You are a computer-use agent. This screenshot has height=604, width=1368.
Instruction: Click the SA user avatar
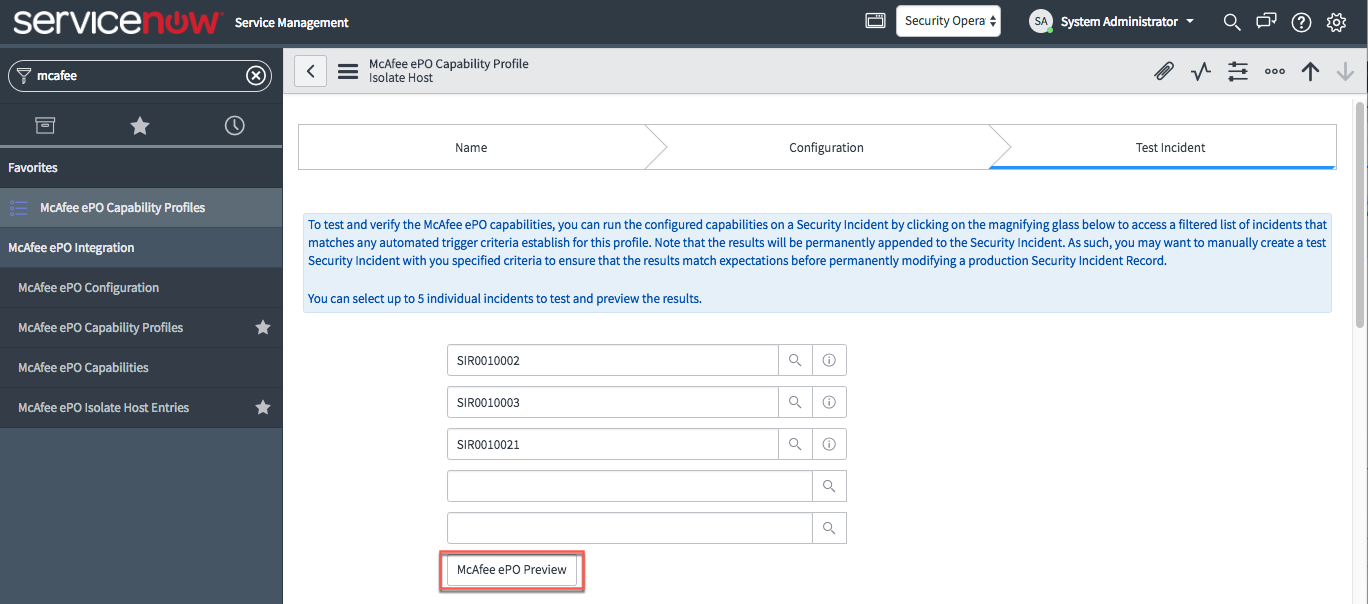[x=1041, y=21]
